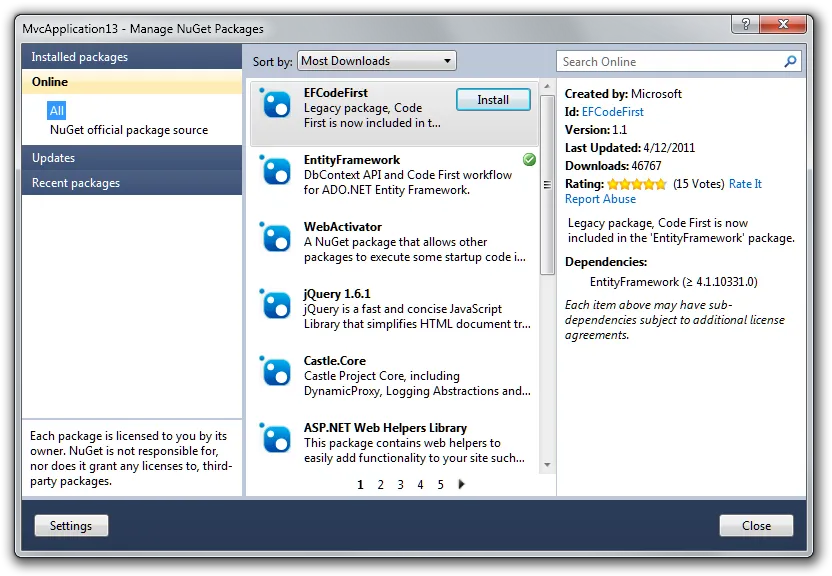Go to page 5
832x576 pixels.
coord(440,484)
